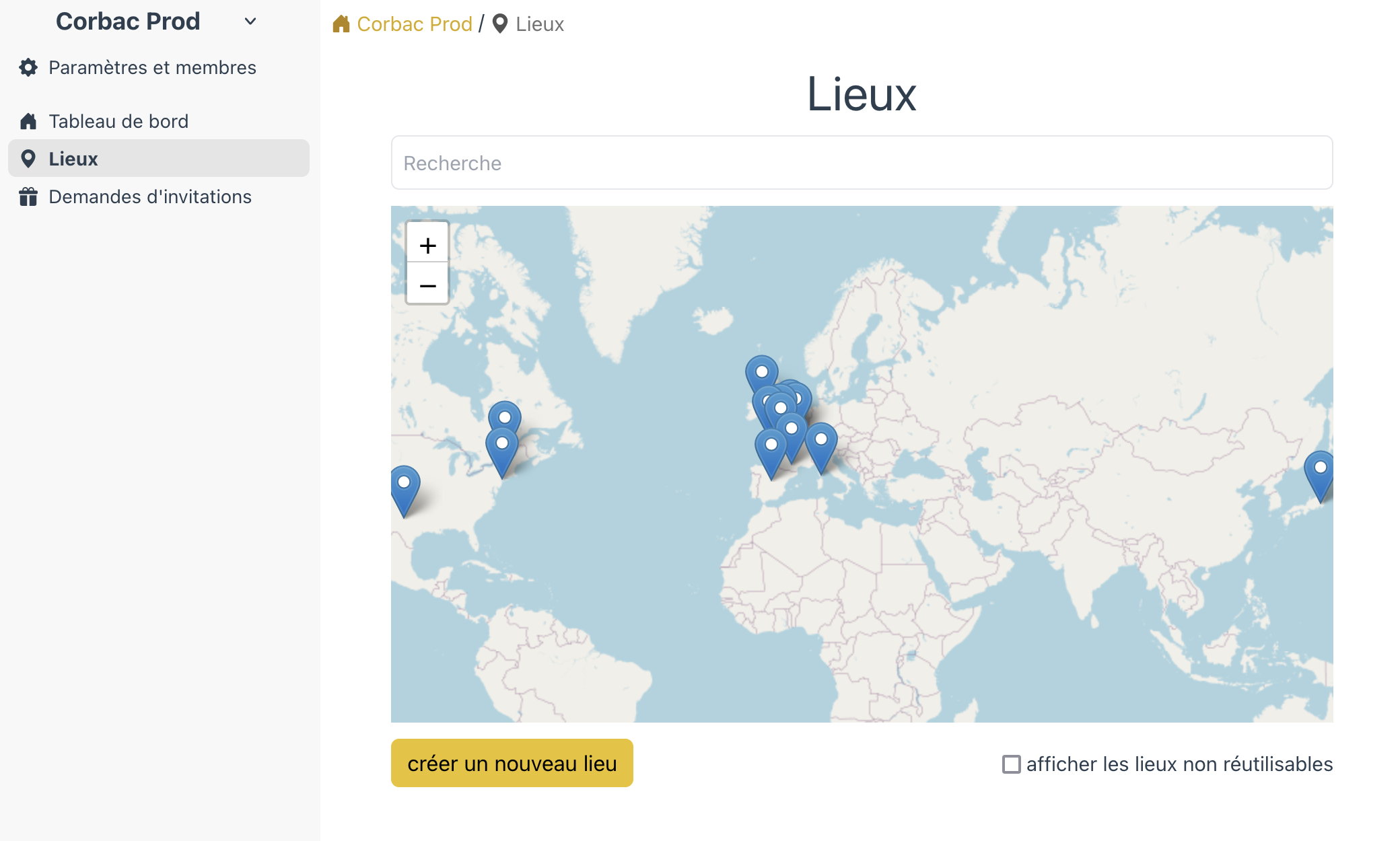The width and height of the screenshot is (1400, 841).
Task: Follow the Corbac Prod breadcrumb link
Action: click(414, 24)
